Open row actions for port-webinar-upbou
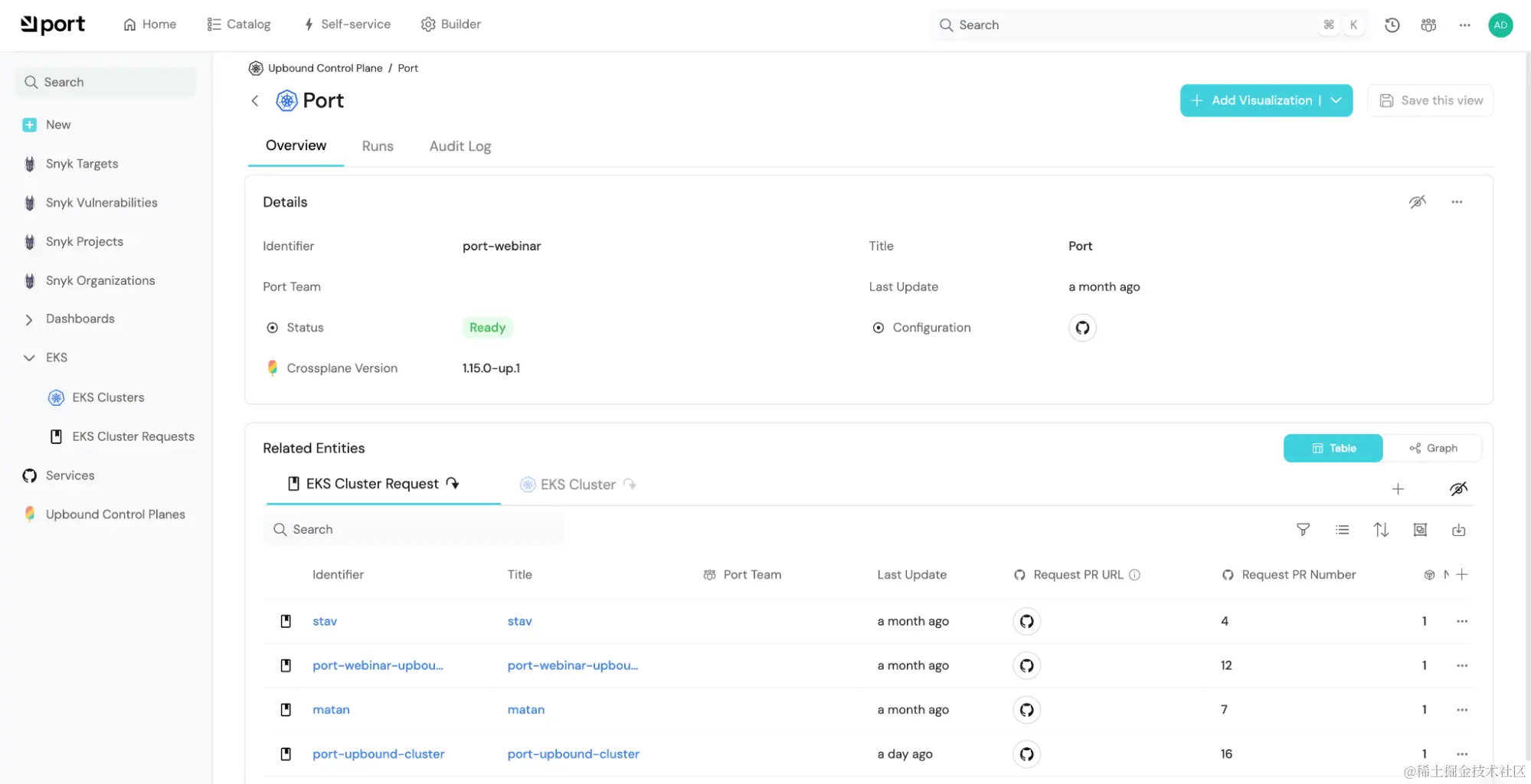Screen dimensions: 1531x784 coord(1462,665)
